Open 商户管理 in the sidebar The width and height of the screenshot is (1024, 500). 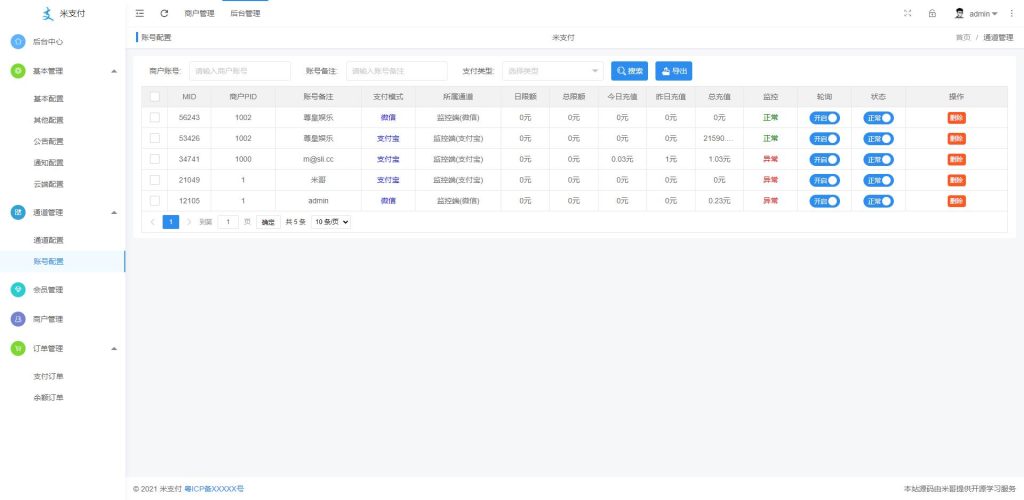48,319
